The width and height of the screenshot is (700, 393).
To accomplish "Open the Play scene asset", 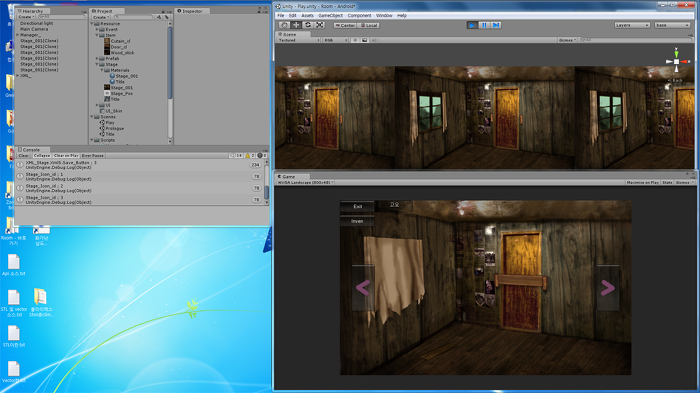I will coord(107,122).
